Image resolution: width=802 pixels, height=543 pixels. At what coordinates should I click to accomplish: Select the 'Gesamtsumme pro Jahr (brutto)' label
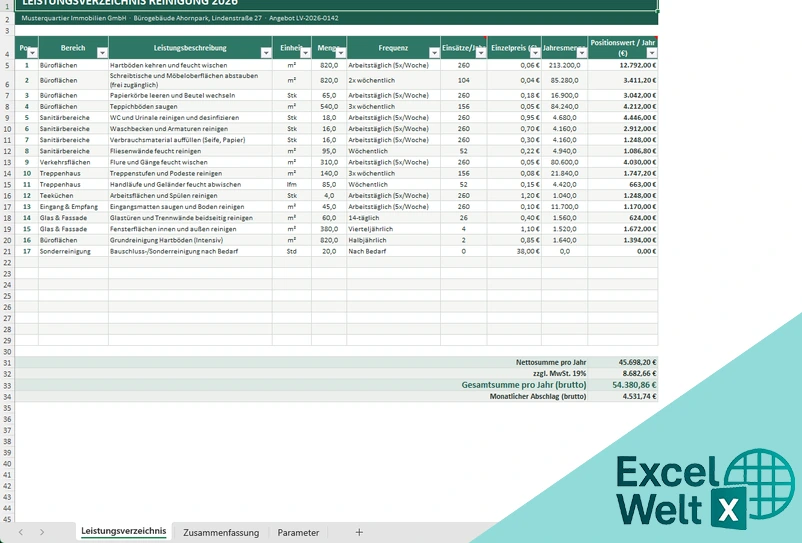(524, 385)
